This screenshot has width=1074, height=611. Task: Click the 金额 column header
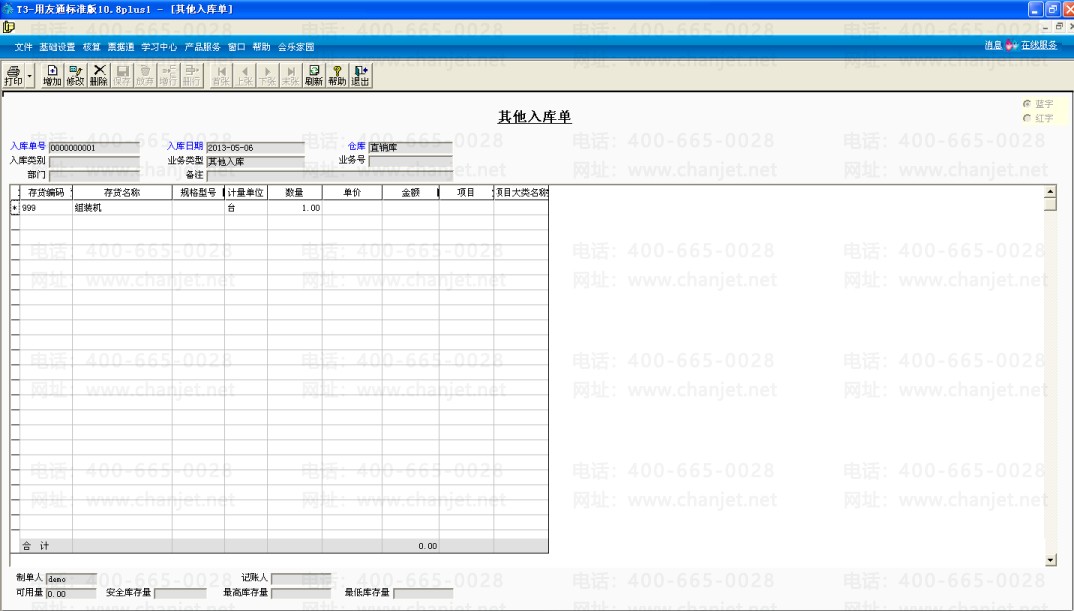[410, 192]
